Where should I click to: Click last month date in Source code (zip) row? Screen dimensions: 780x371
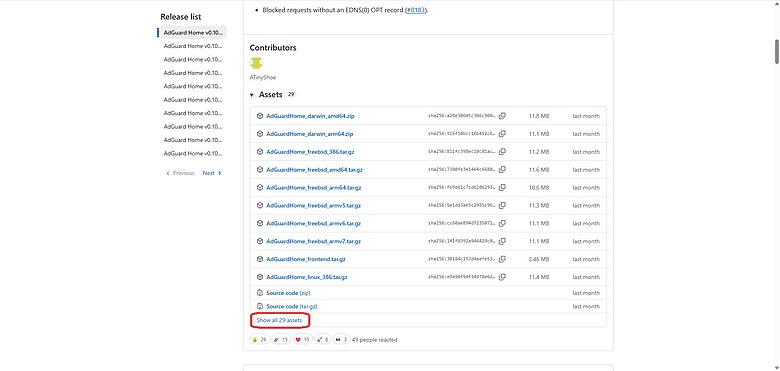click(586, 293)
